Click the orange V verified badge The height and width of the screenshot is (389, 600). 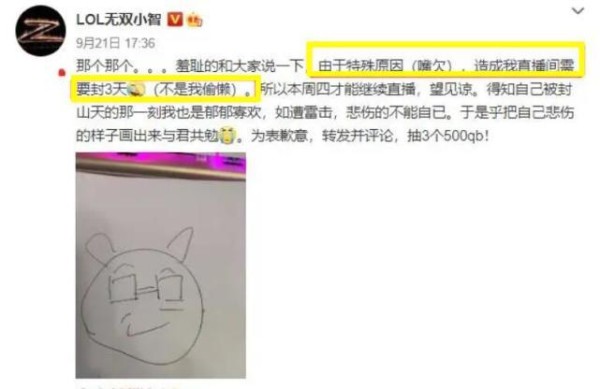(x=175, y=19)
